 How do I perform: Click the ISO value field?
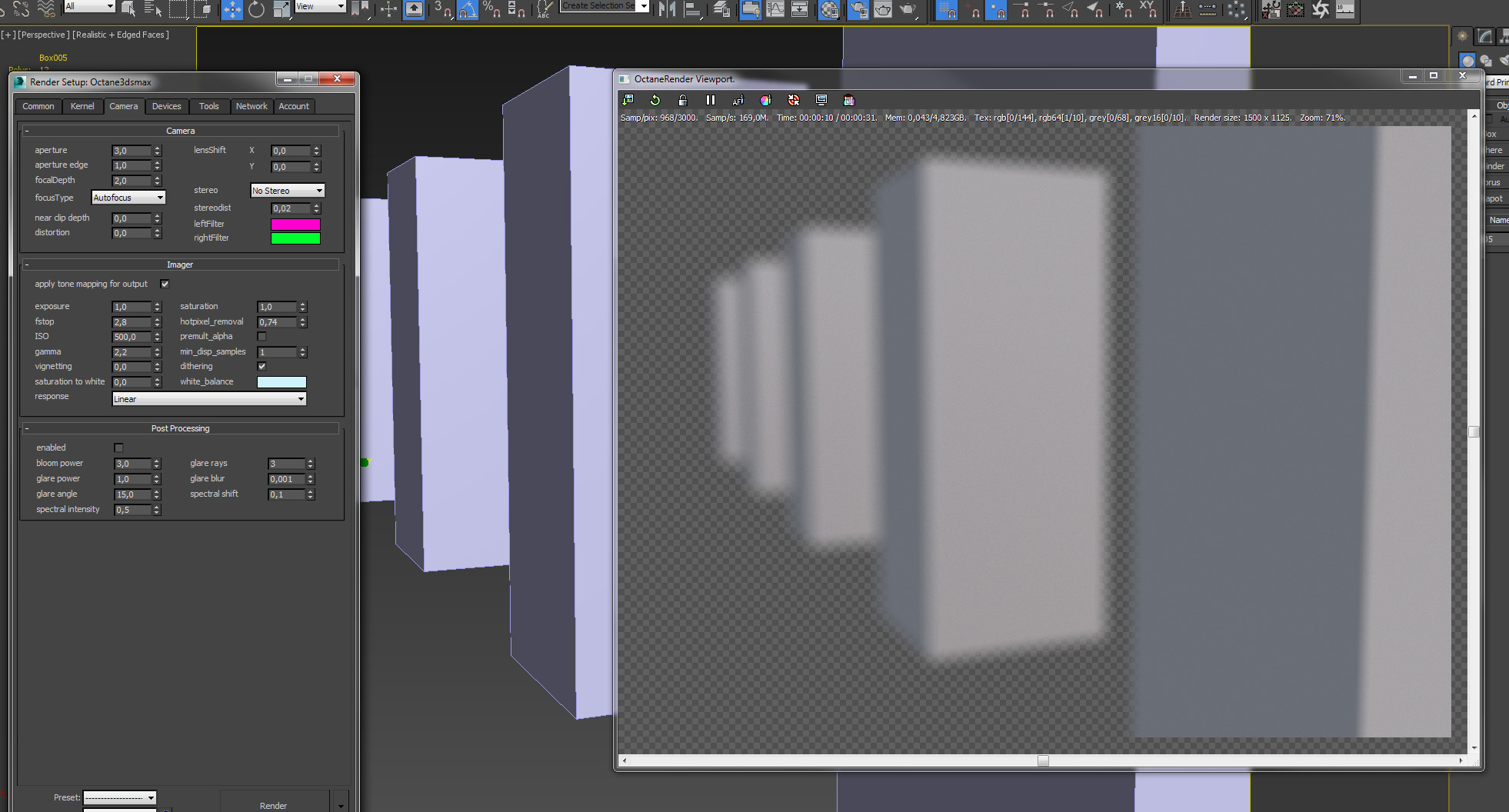click(132, 337)
